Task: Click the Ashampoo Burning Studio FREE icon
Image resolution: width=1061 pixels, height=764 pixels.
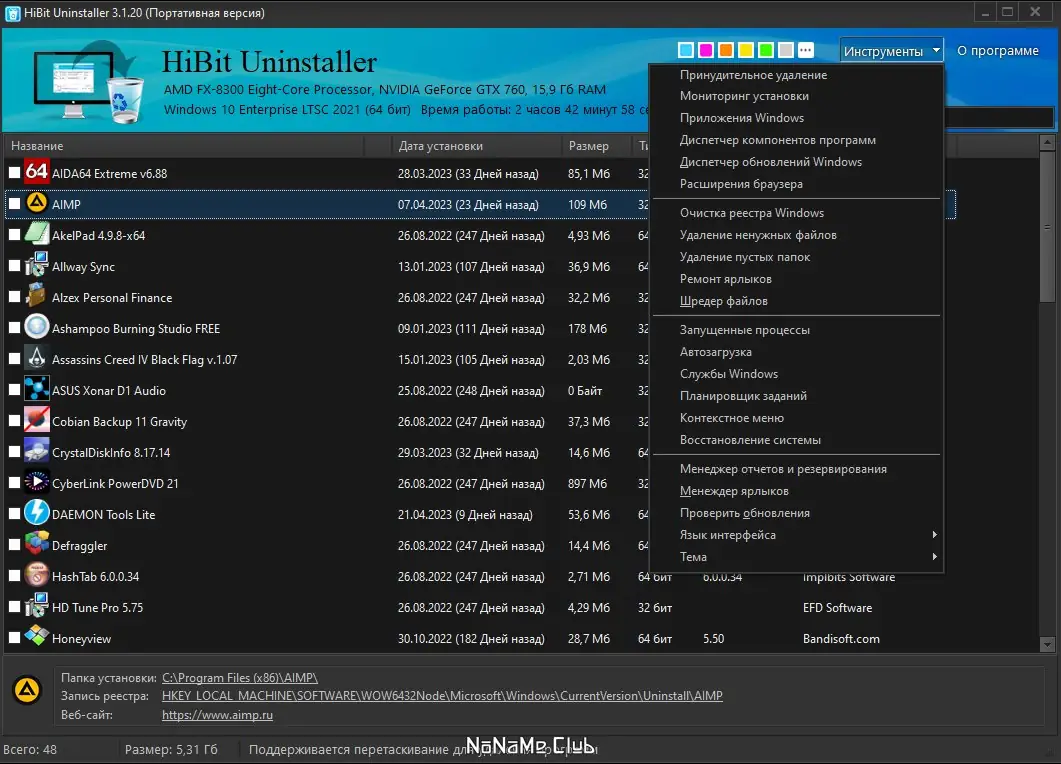Action: tap(37, 327)
